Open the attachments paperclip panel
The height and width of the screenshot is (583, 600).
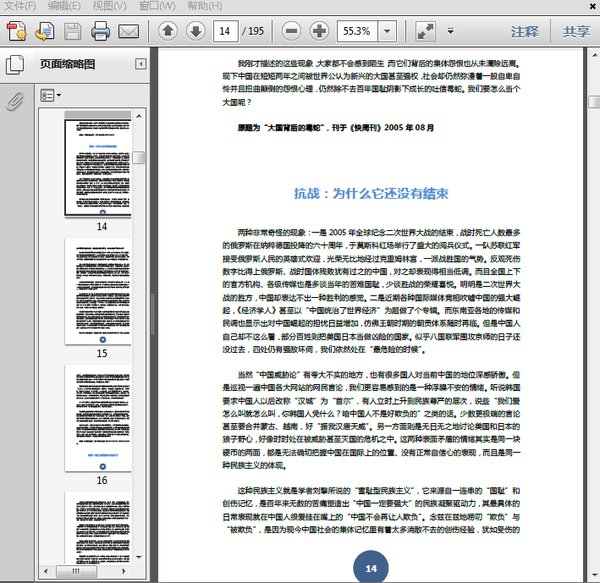click(x=15, y=102)
